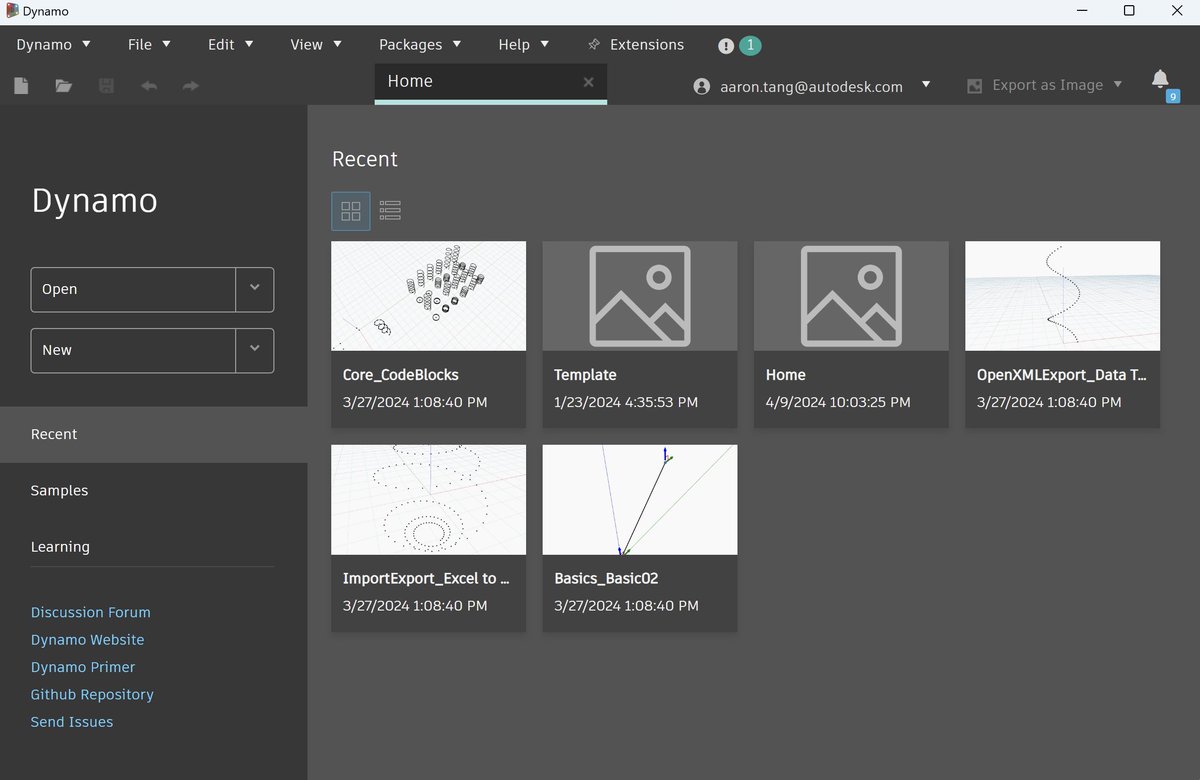
Task: Click the Template date 1/23/2024 4:35:53 PM
Action: click(626, 402)
